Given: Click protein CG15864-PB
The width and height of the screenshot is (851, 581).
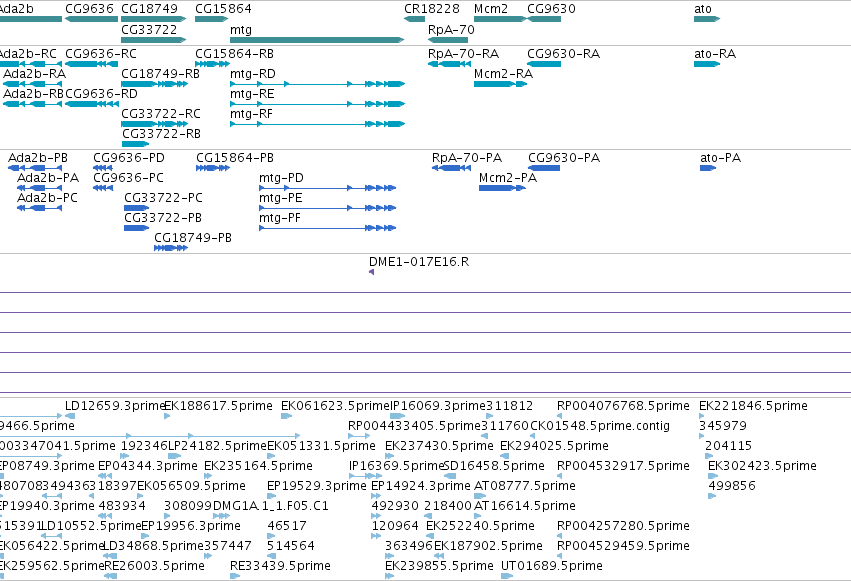Looking at the screenshot, I should click(x=213, y=168).
